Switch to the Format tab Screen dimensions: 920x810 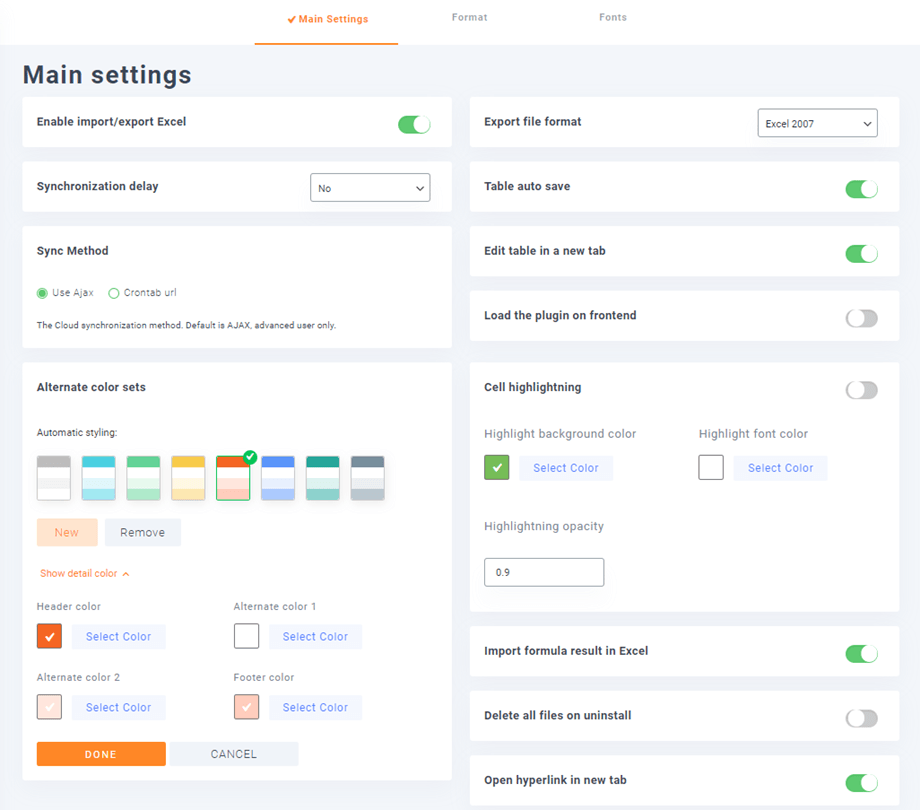tap(469, 17)
